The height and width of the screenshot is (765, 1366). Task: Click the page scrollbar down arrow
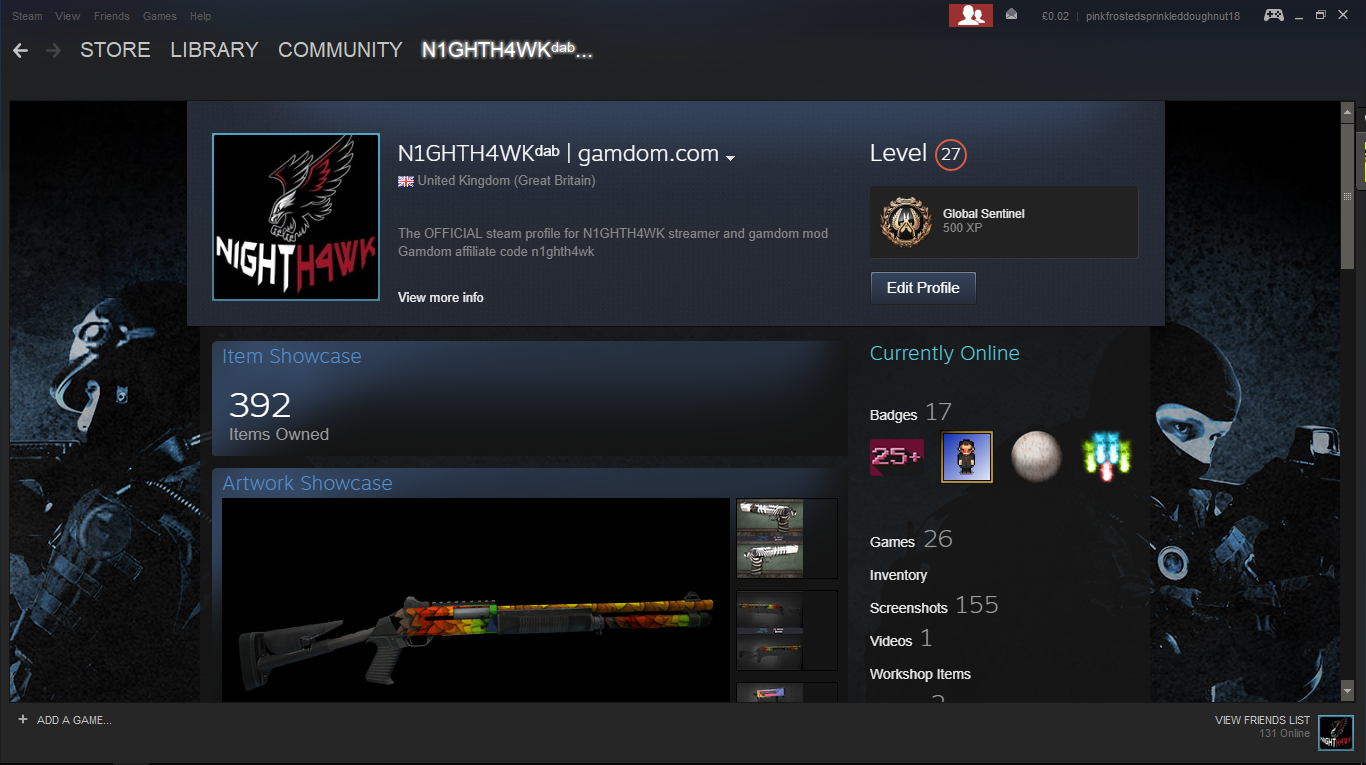click(x=1347, y=691)
